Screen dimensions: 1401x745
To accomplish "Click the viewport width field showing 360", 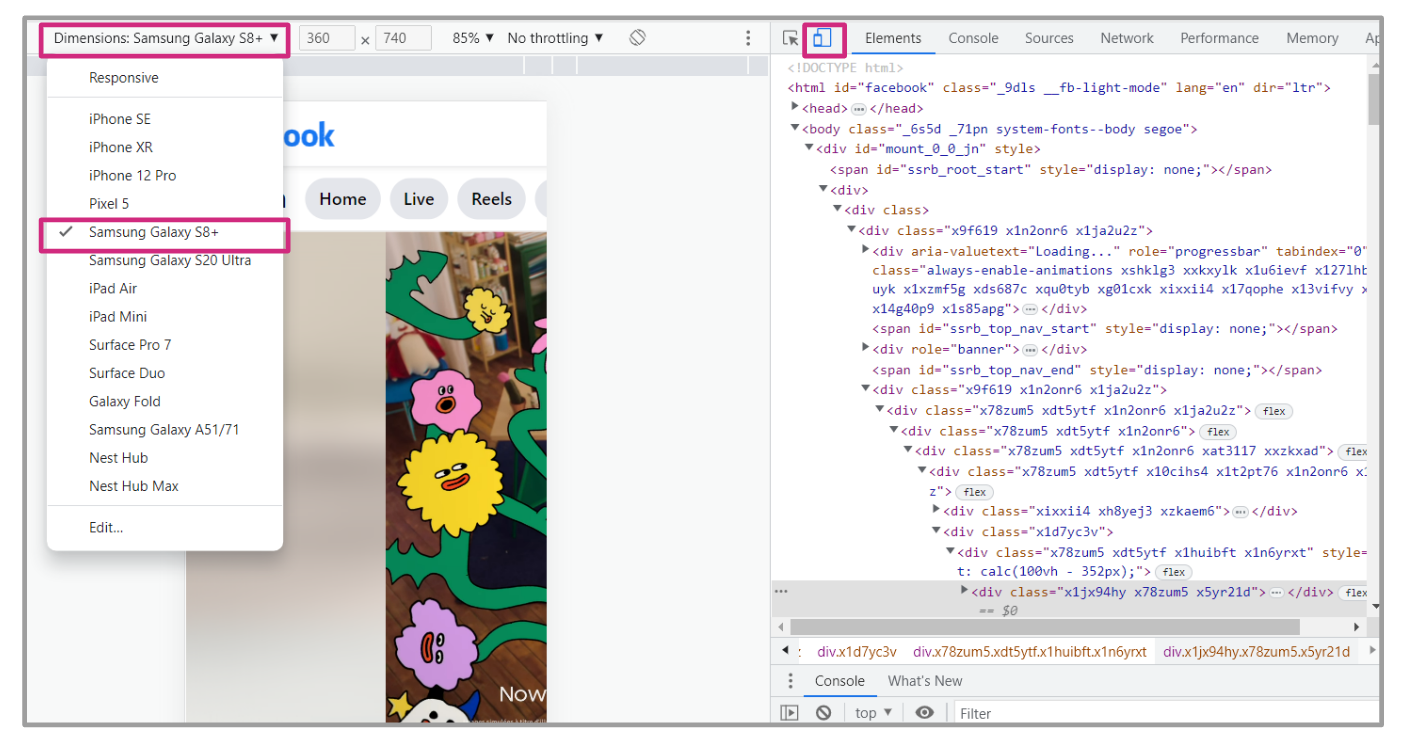I will tap(326, 38).
